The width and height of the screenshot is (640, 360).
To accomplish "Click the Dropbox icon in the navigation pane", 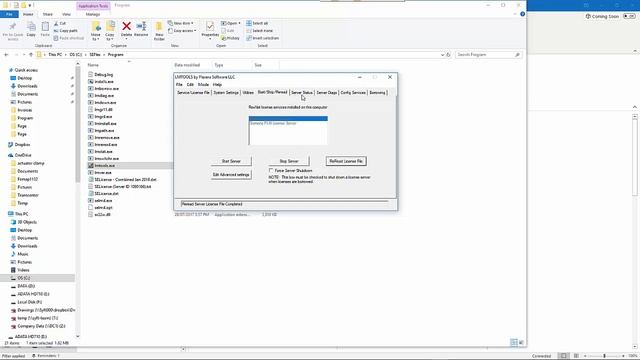I will click(x=11, y=144).
